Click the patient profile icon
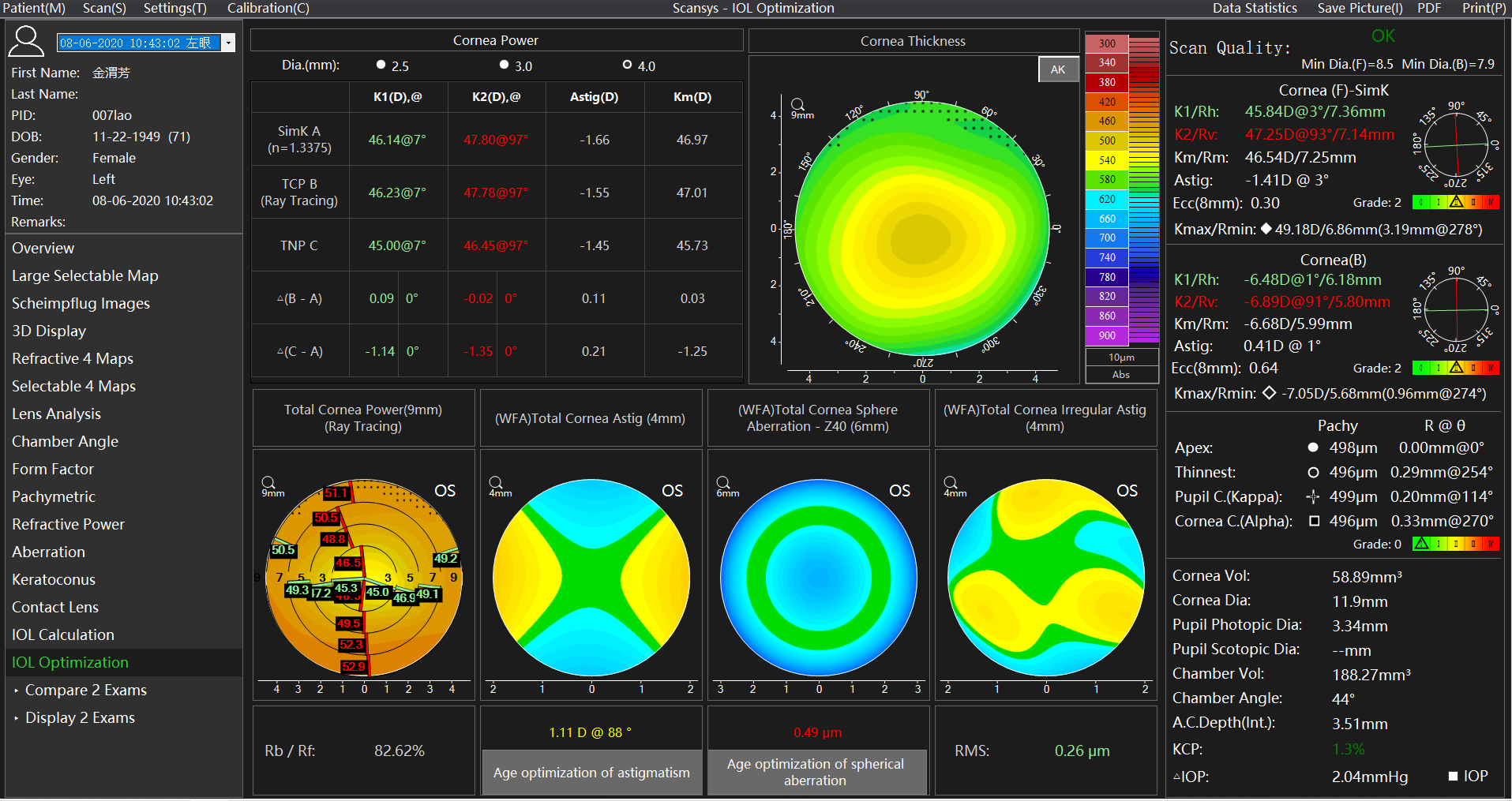Image resolution: width=1512 pixels, height=801 pixels. tap(26, 41)
